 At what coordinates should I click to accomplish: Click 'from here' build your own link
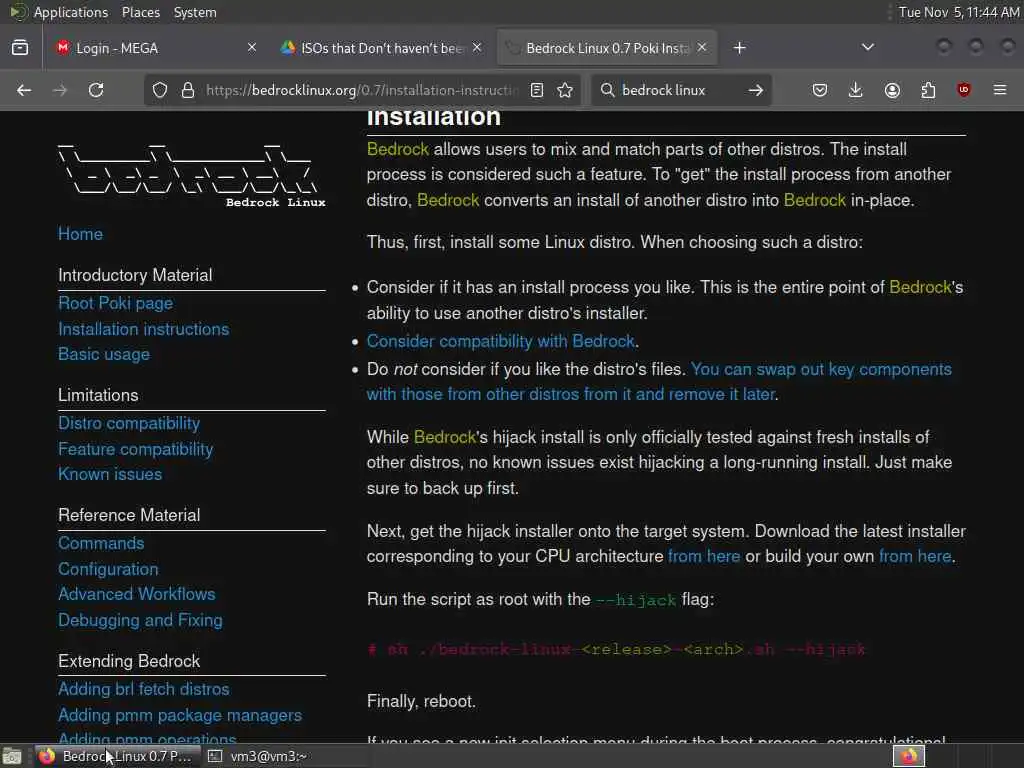click(x=915, y=556)
